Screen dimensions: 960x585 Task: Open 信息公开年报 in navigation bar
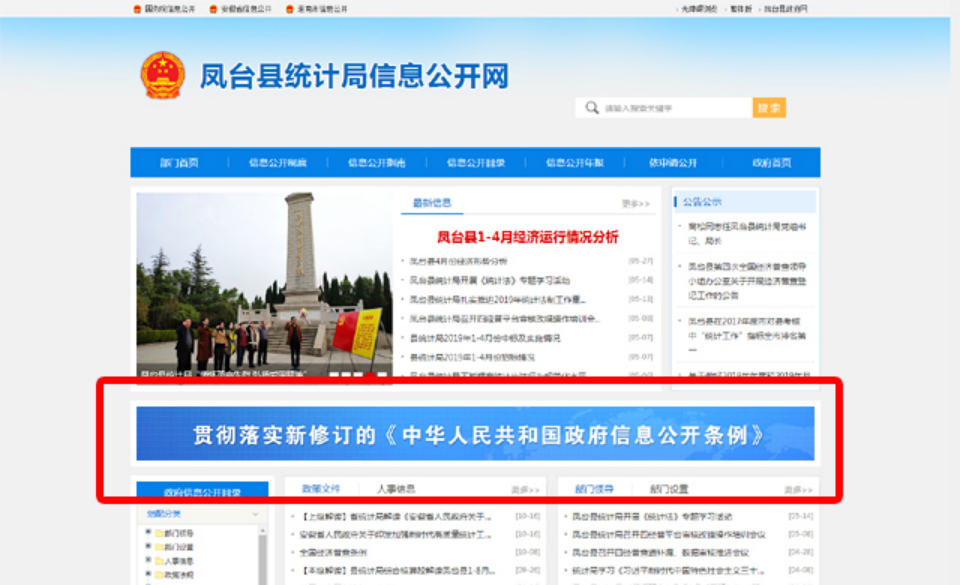[575, 163]
